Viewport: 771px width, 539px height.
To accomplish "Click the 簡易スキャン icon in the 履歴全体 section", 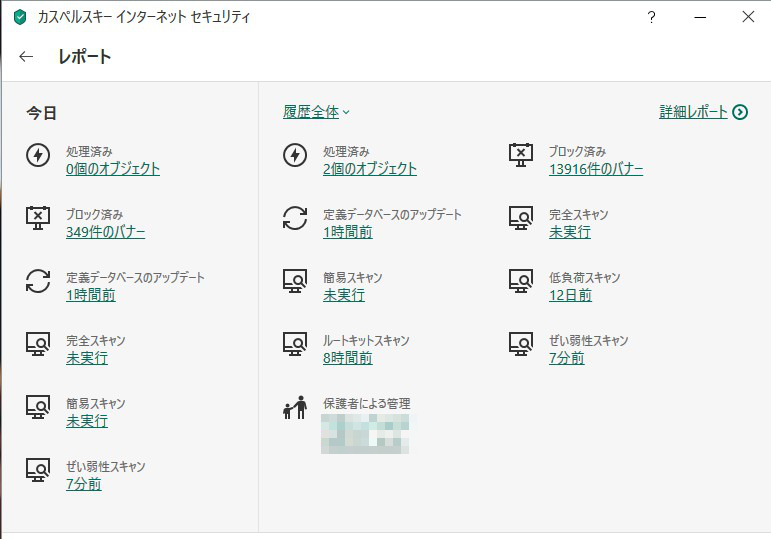I will click(x=295, y=281).
